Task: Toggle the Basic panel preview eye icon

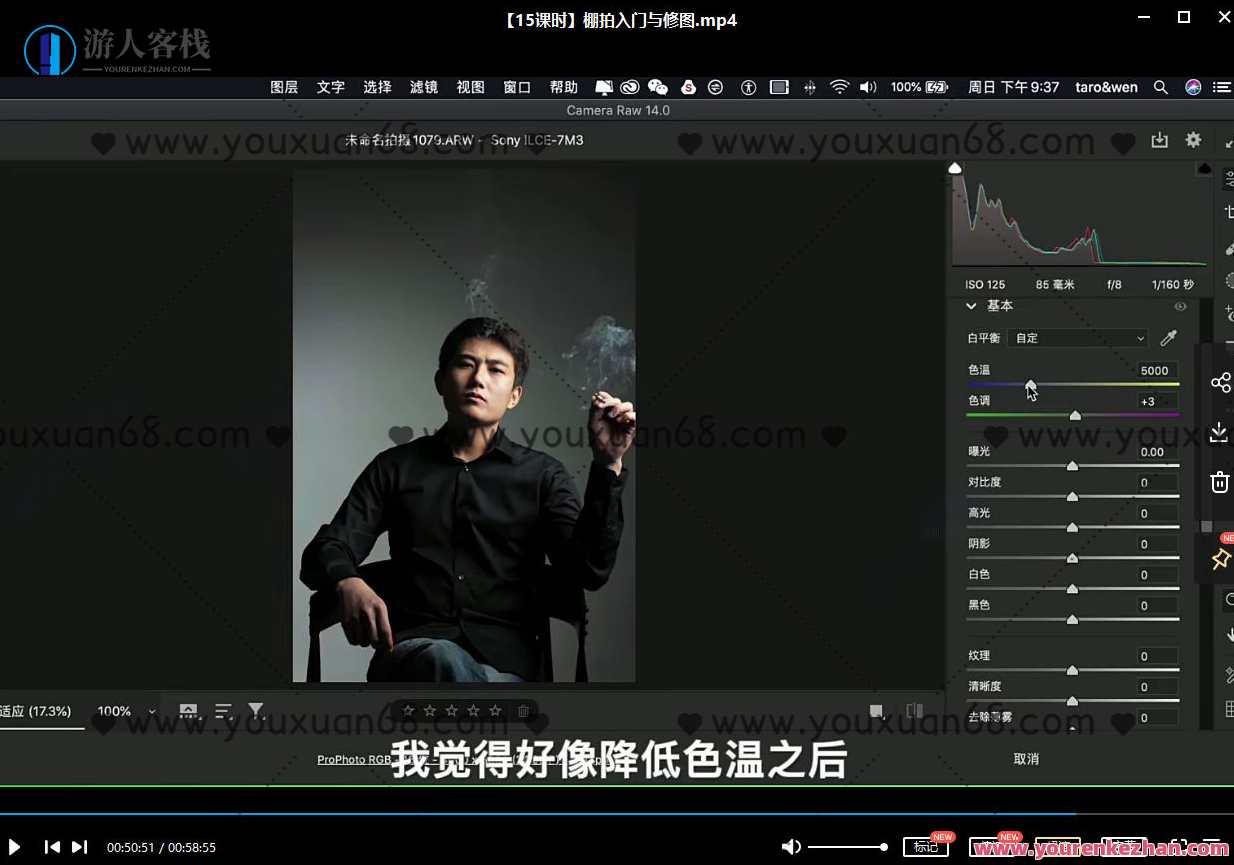Action: point(1181,306)
